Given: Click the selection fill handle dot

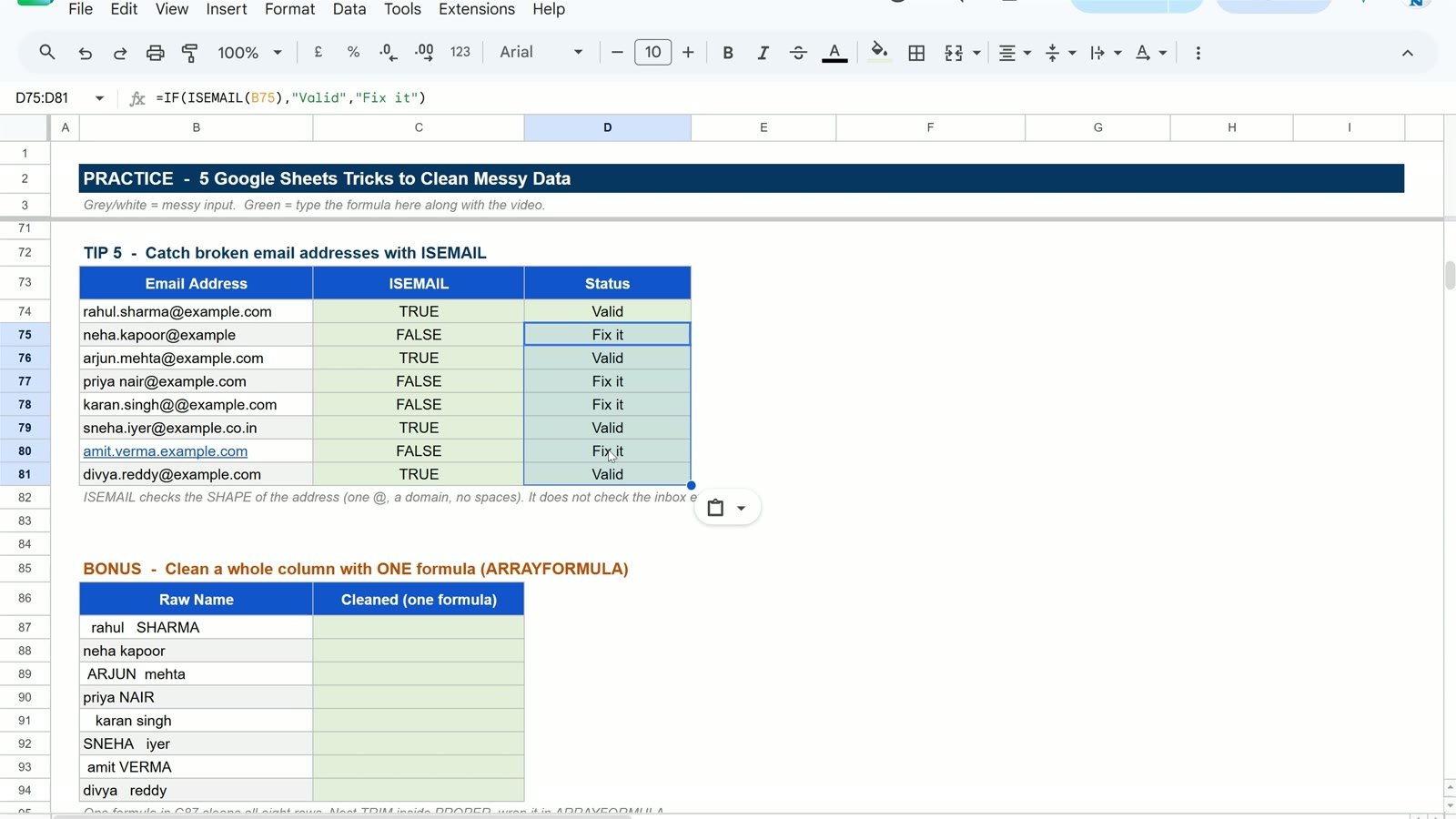Looking at the screenshot, I should [692, 485].
